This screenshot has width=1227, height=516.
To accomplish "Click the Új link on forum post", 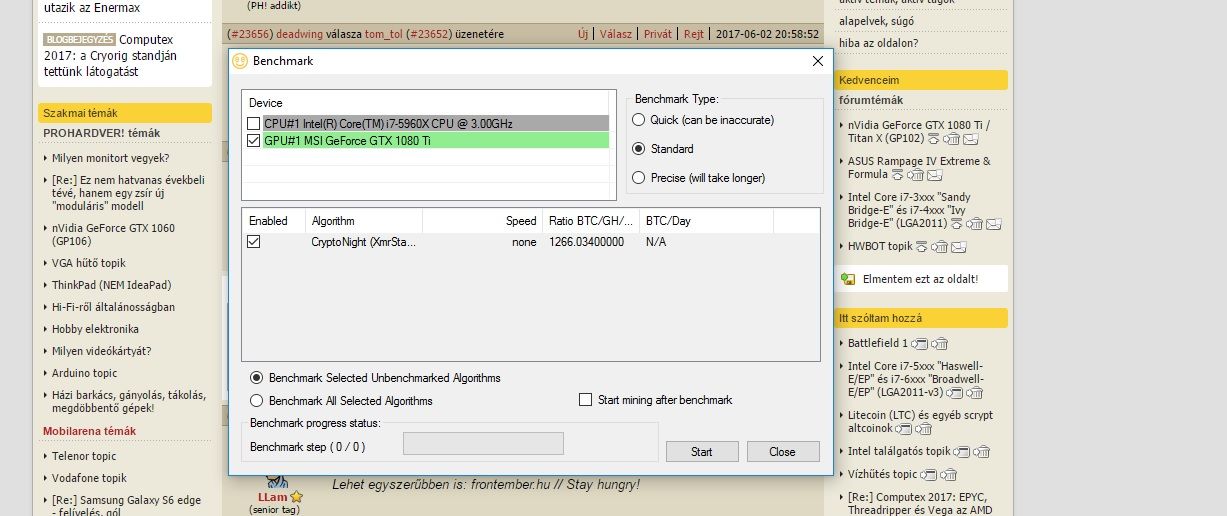I will tap(583, 34).
